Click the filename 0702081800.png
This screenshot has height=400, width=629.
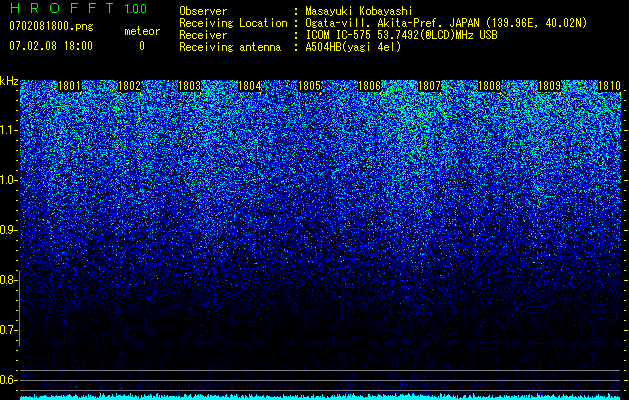tap(51, 26)
